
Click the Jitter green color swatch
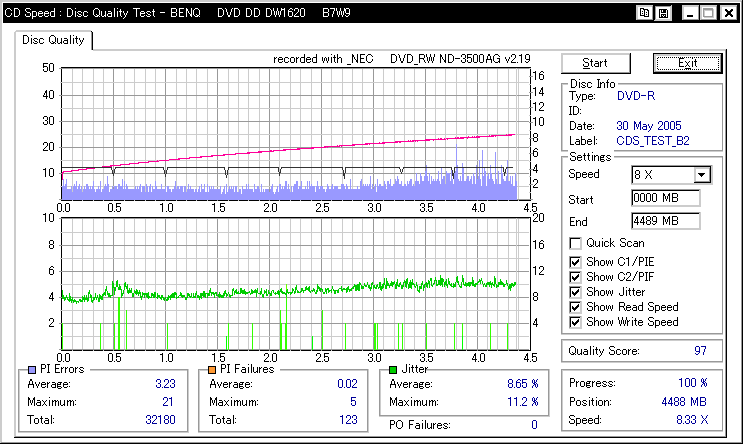tap(393, 370)
